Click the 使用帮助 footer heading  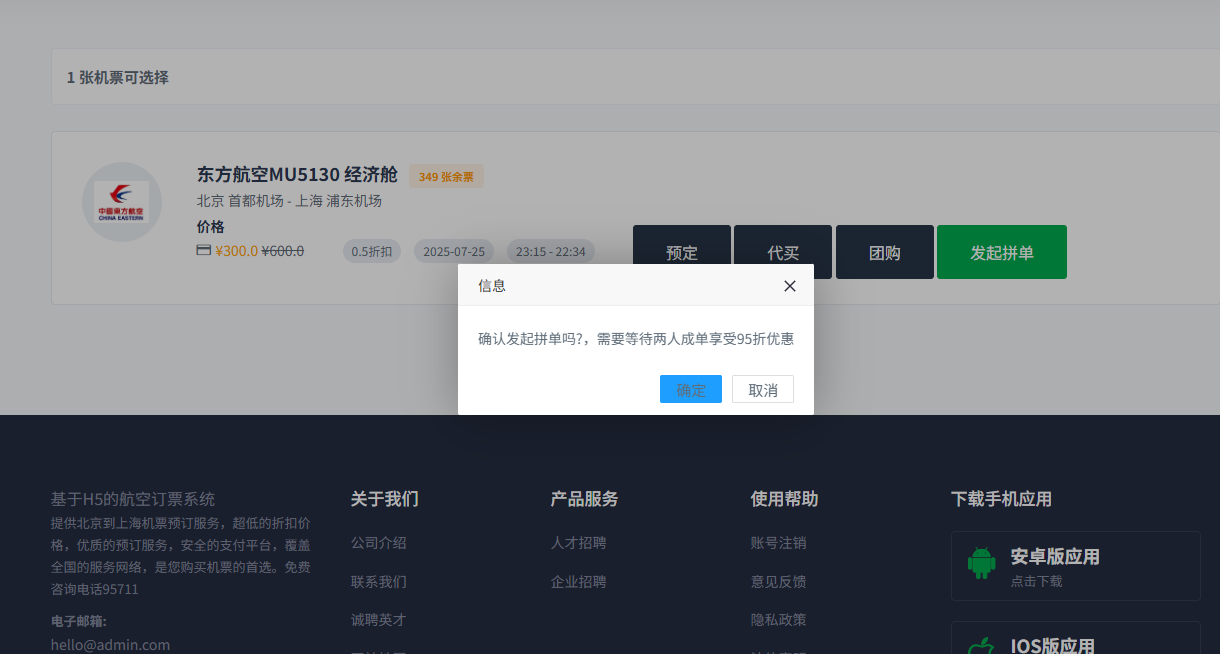[785, 499]
